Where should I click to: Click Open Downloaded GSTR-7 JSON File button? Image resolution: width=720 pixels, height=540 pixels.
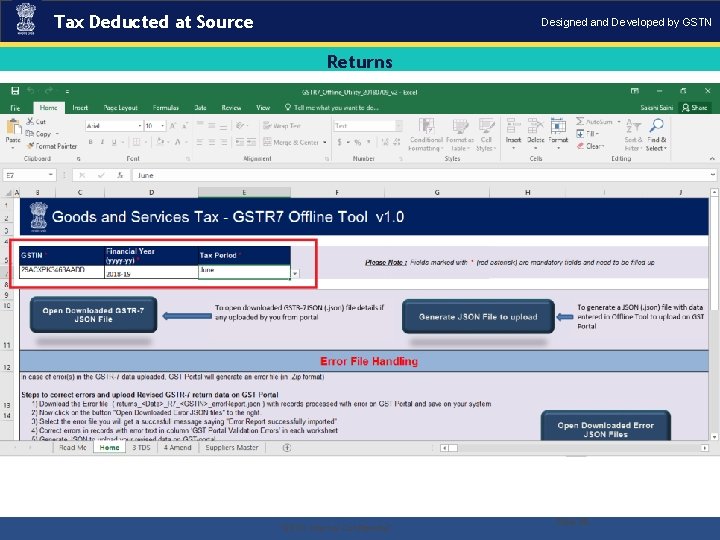93,315
